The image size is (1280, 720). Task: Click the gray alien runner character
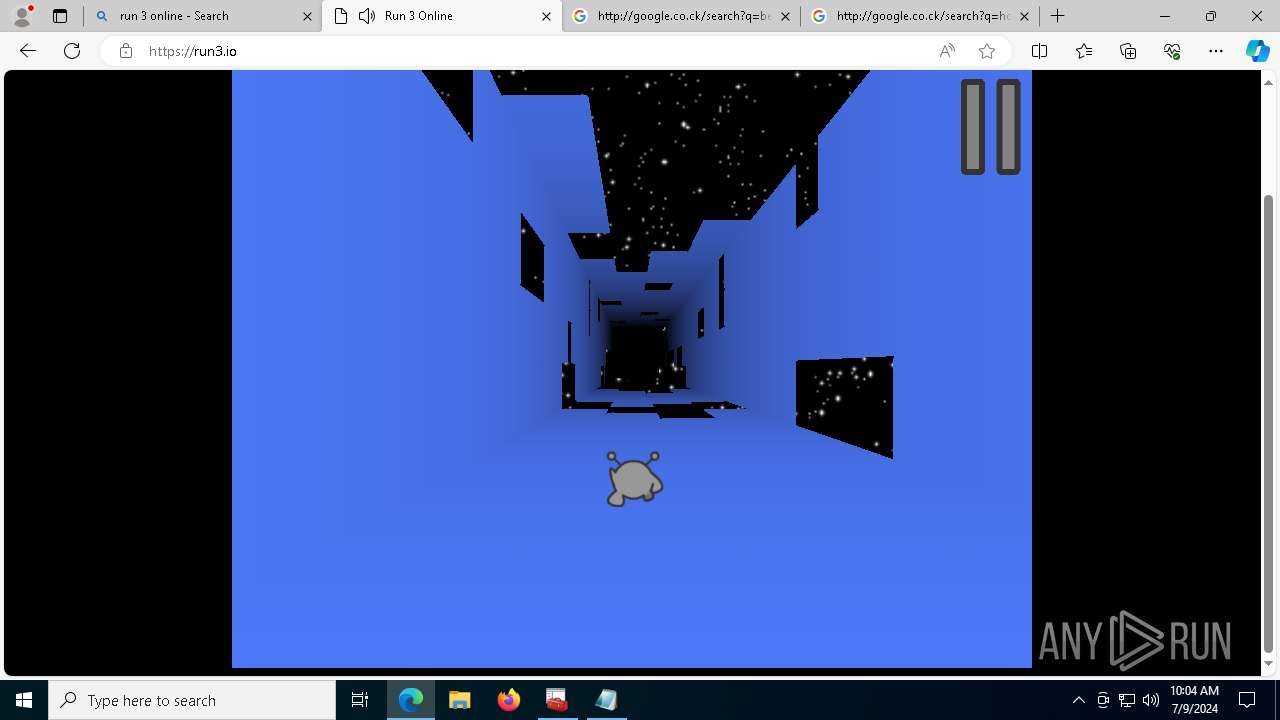tap(634, 479)
